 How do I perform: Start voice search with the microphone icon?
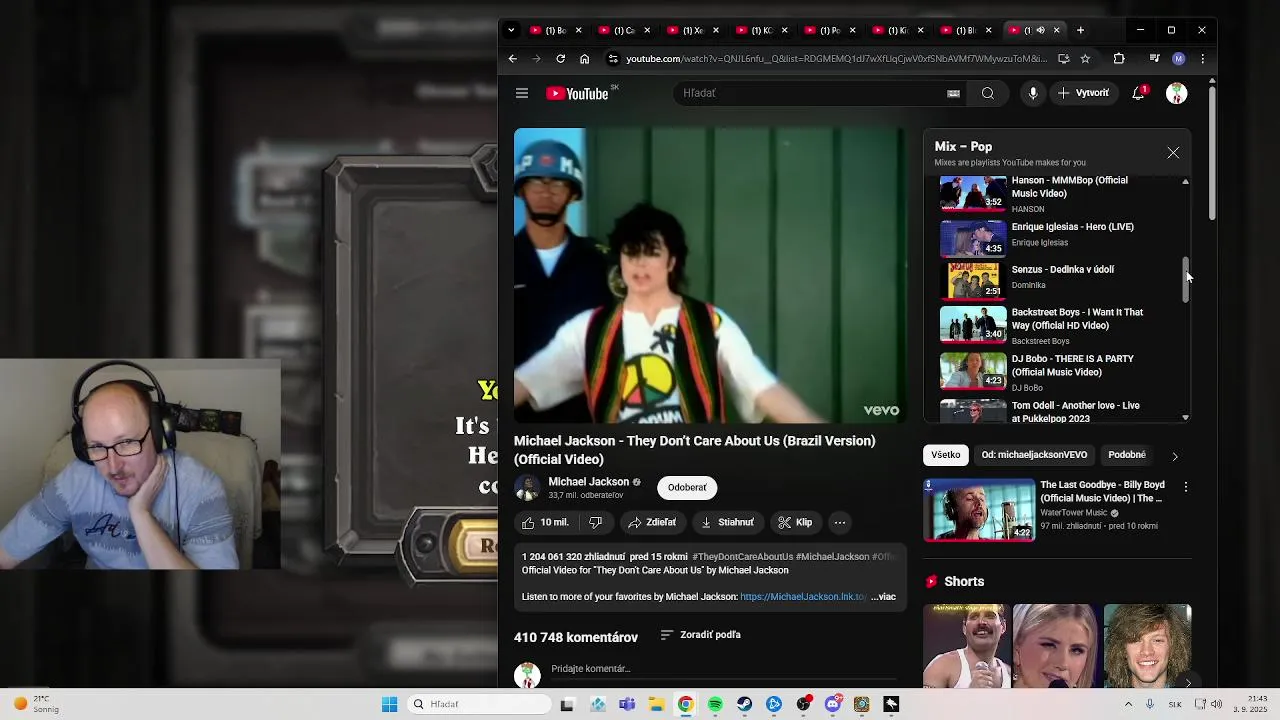tap(1033, 93)
